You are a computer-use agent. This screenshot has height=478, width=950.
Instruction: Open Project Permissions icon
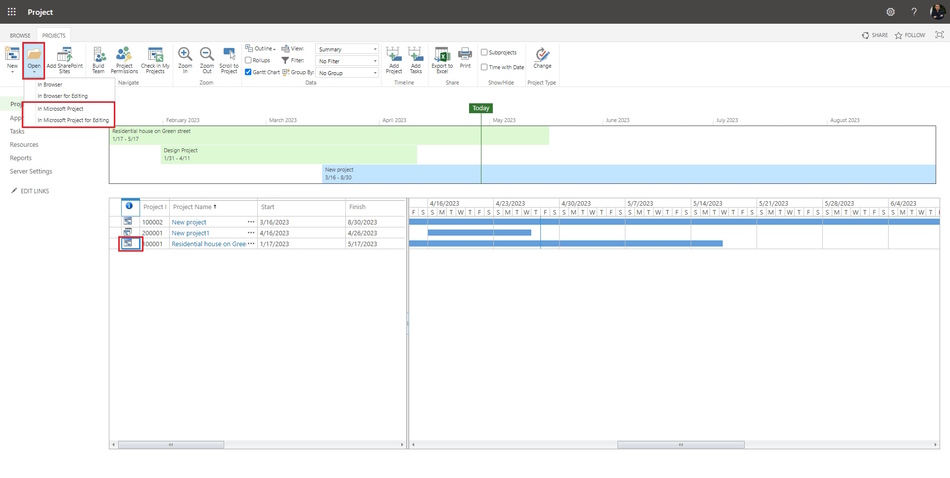coord(124,53)
